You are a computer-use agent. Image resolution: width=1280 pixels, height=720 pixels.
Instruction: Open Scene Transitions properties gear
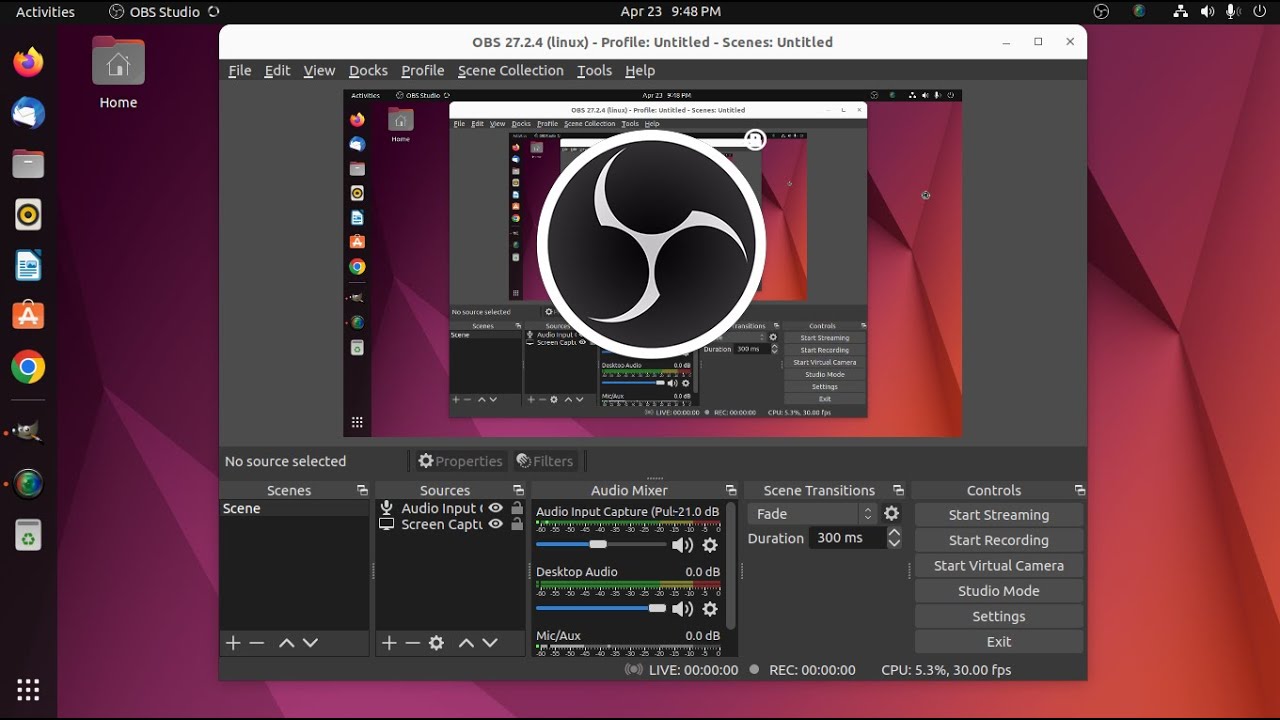891,513
